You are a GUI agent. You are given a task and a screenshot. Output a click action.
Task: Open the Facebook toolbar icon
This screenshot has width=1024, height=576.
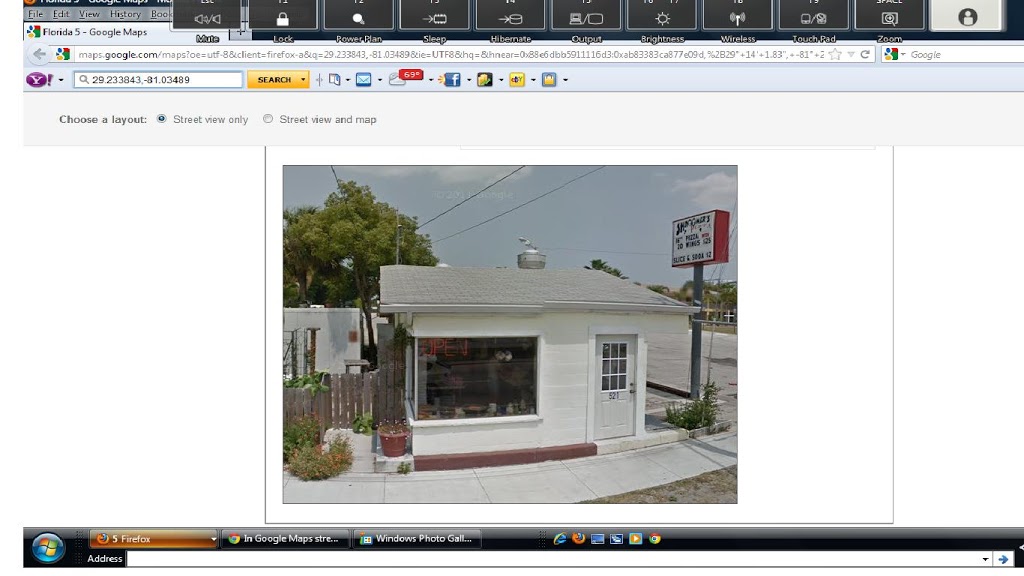pos(452,80)
